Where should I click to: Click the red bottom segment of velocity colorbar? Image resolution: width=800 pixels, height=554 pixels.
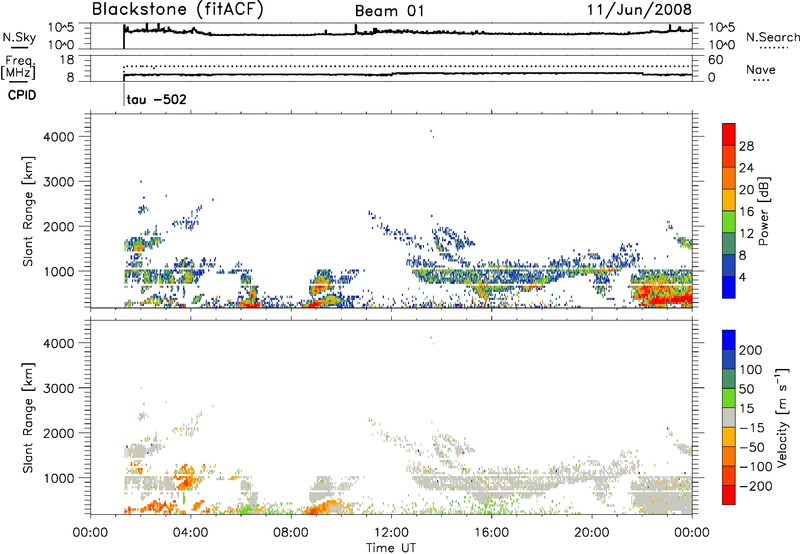tap(729, 495)
